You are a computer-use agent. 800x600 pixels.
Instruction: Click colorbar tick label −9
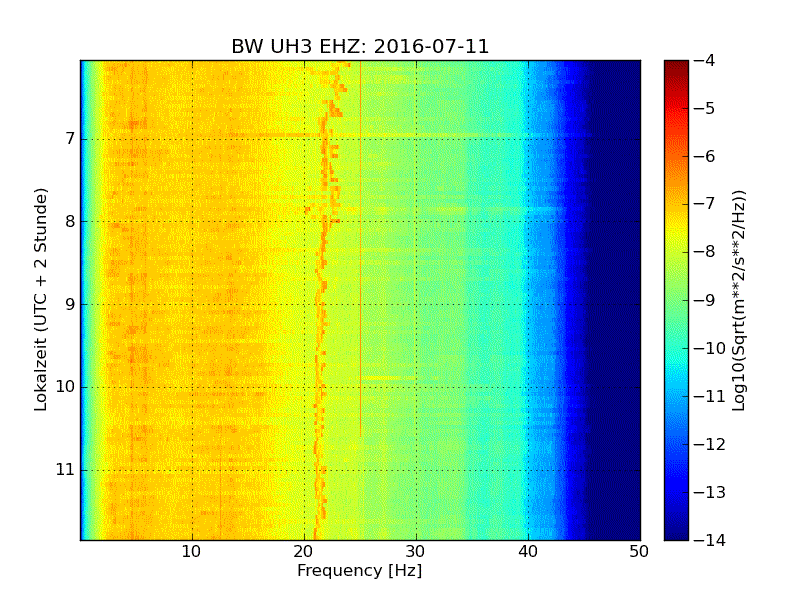(x=704, y=300)
